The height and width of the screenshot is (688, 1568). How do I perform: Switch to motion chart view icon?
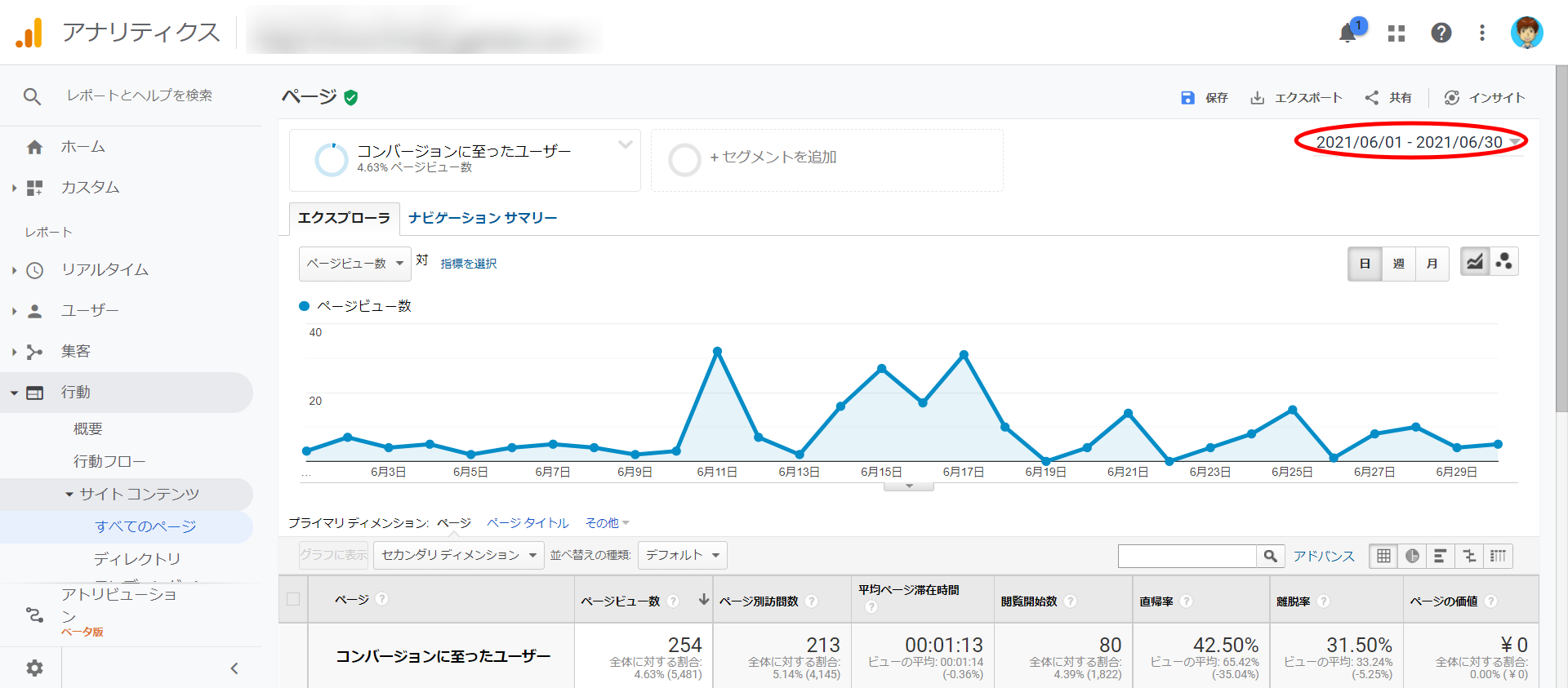click(x=1504, y=262)
